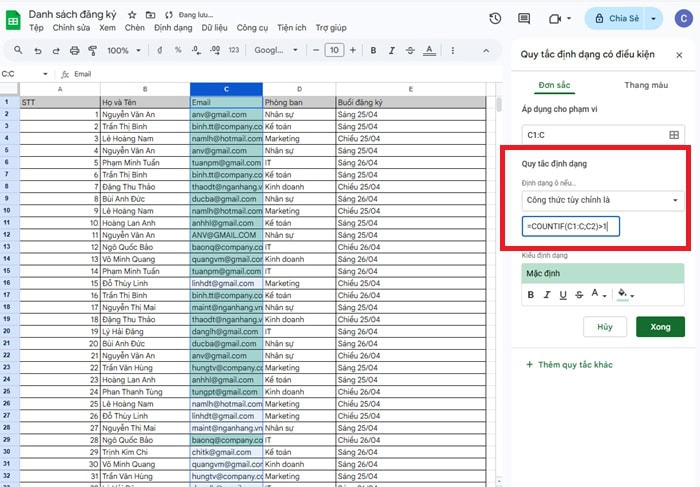Open the Công thức tùy chỉnh là dropdown
This screenshot has width=700, height=487.
602,200
